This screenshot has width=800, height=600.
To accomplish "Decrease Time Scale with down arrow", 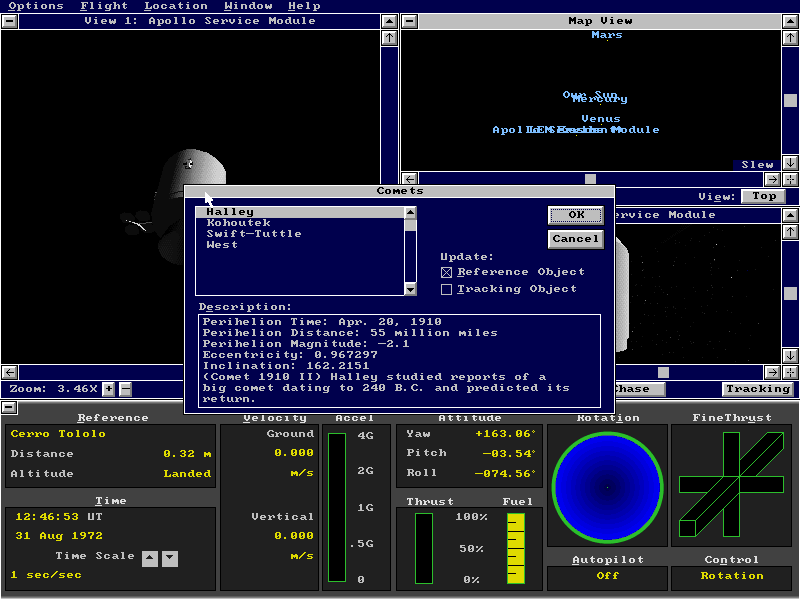I will pyautogui.click(x=170, y=558).
